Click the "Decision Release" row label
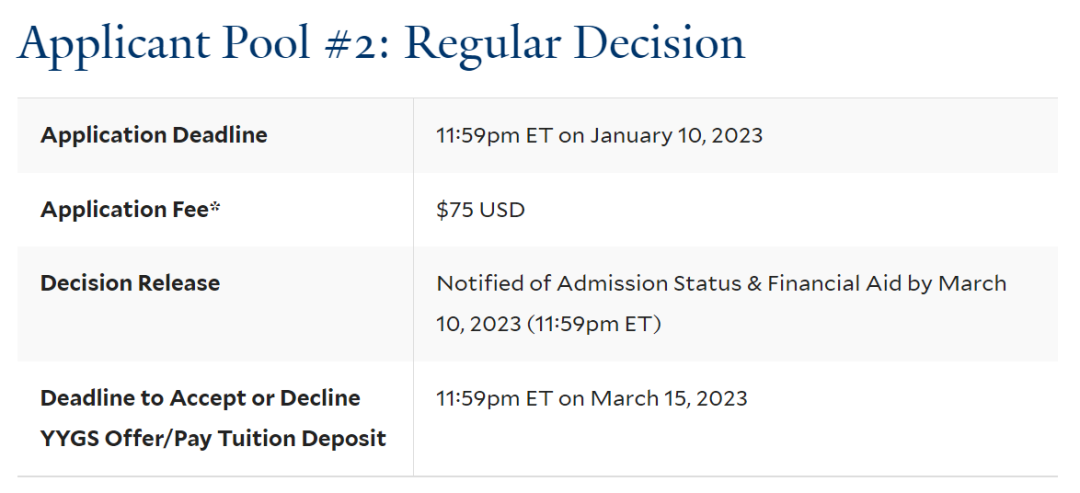This screenshot has height=493, width=1080. (x=130, y=283)
